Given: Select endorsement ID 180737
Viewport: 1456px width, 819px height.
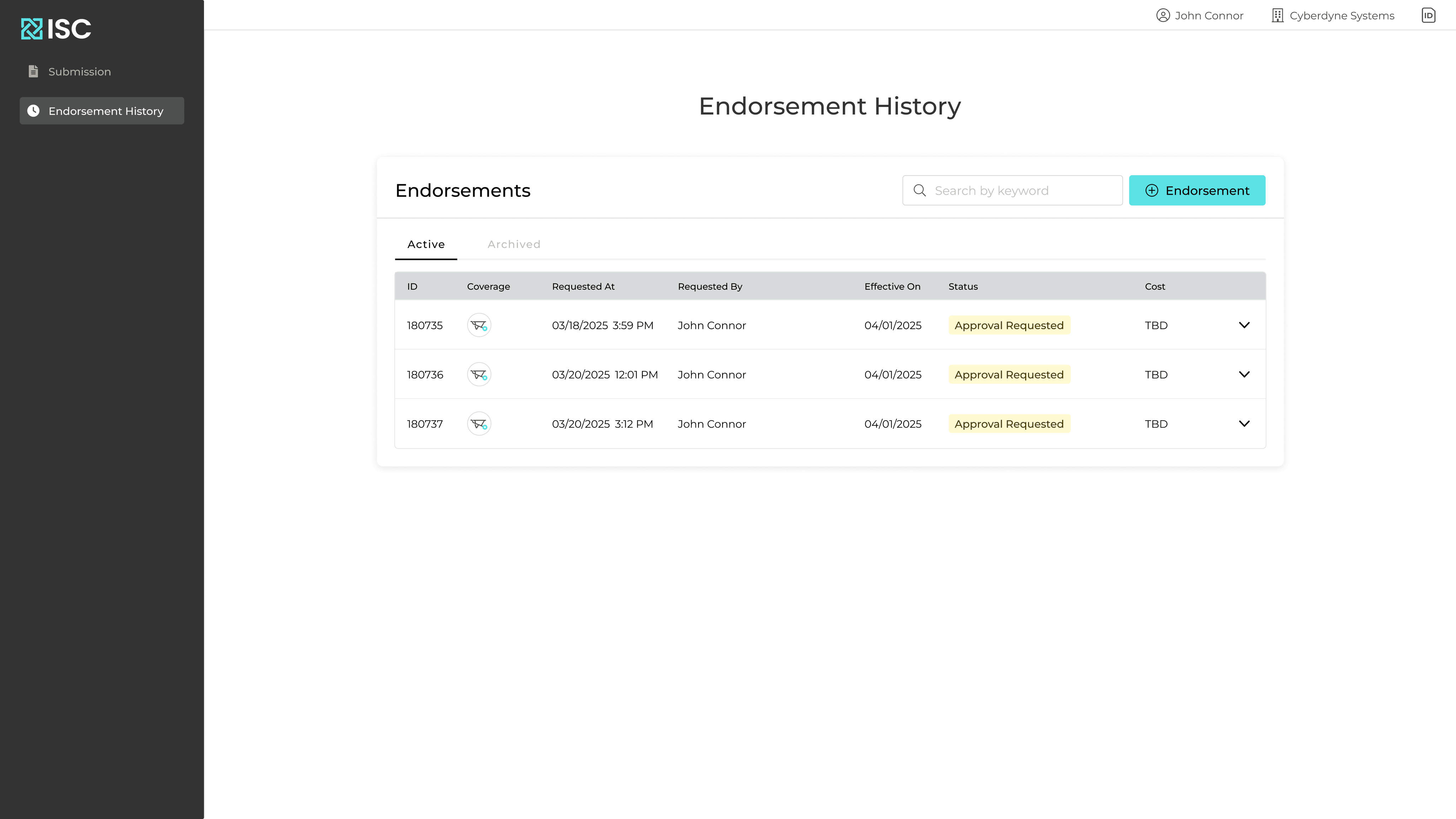Looking at the screenshot, I should point(425,424).
